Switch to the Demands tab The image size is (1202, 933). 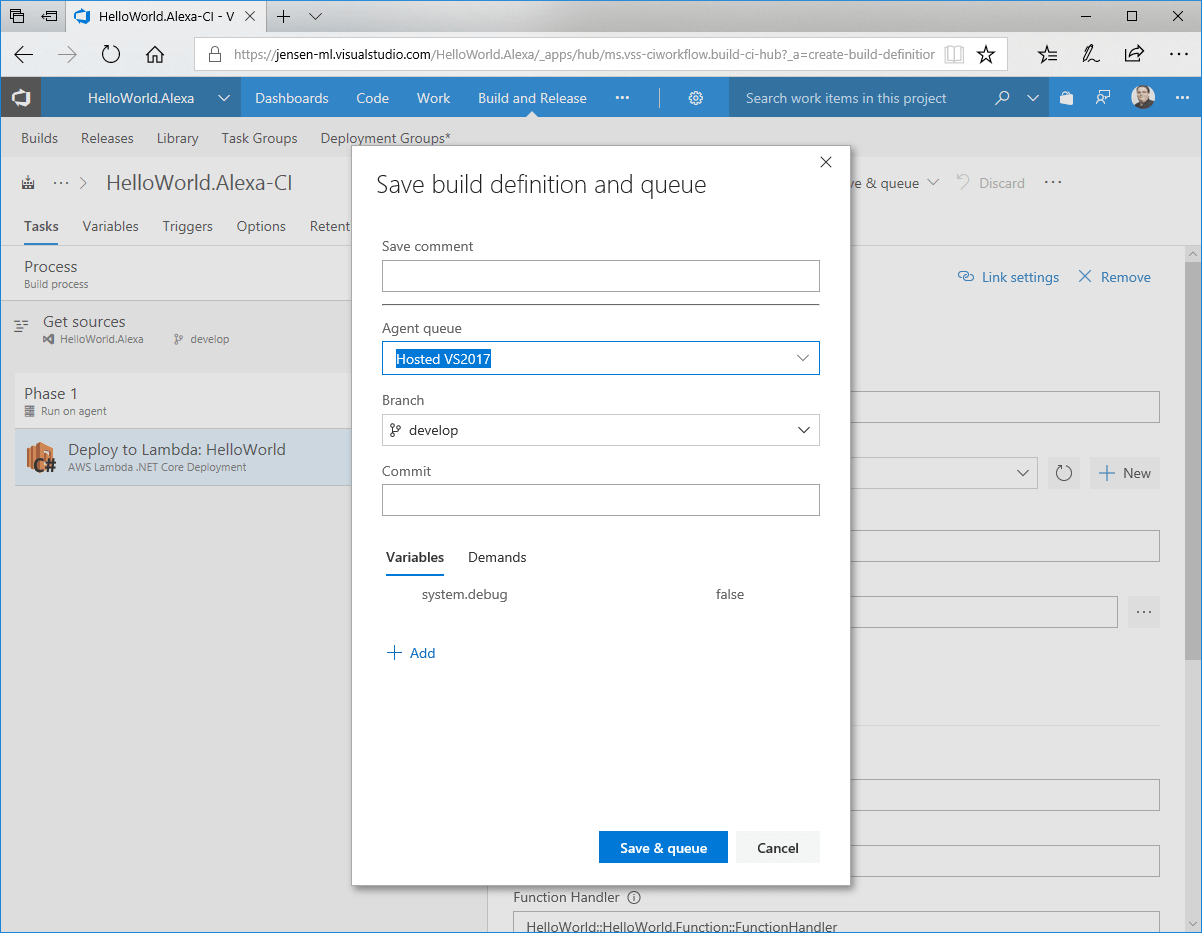(497, 557)
